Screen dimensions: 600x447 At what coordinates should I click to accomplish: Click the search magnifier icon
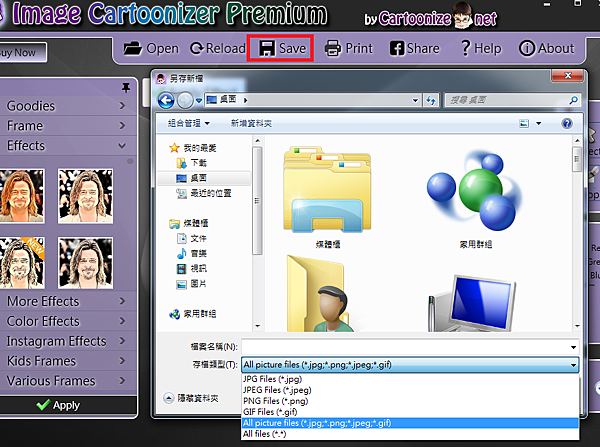pyautogui.click(x=573, y=100)
